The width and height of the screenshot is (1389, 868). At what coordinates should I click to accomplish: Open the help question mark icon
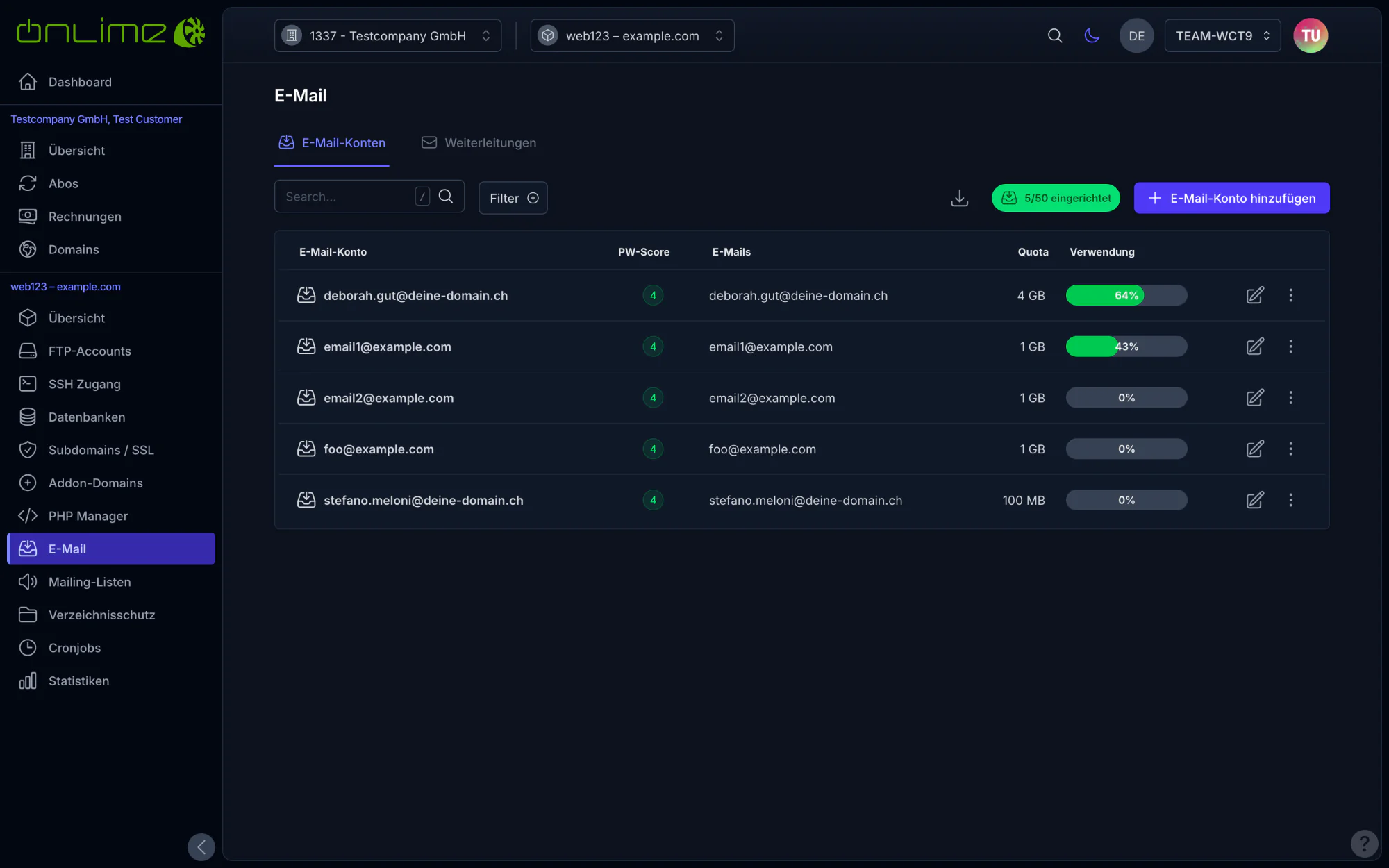[x=1364, y=844]
